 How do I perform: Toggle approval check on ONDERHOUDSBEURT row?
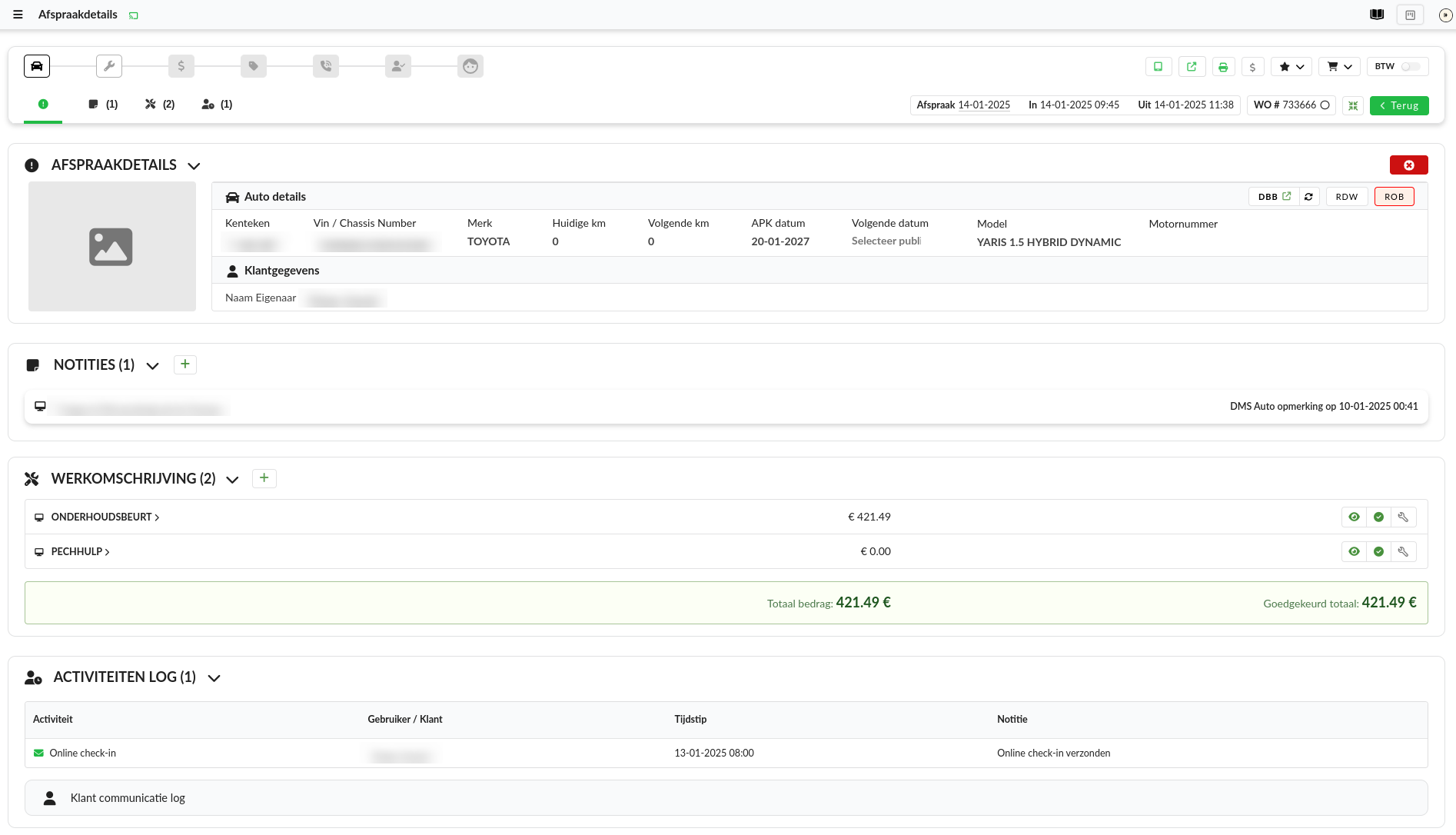[1378, 517]
